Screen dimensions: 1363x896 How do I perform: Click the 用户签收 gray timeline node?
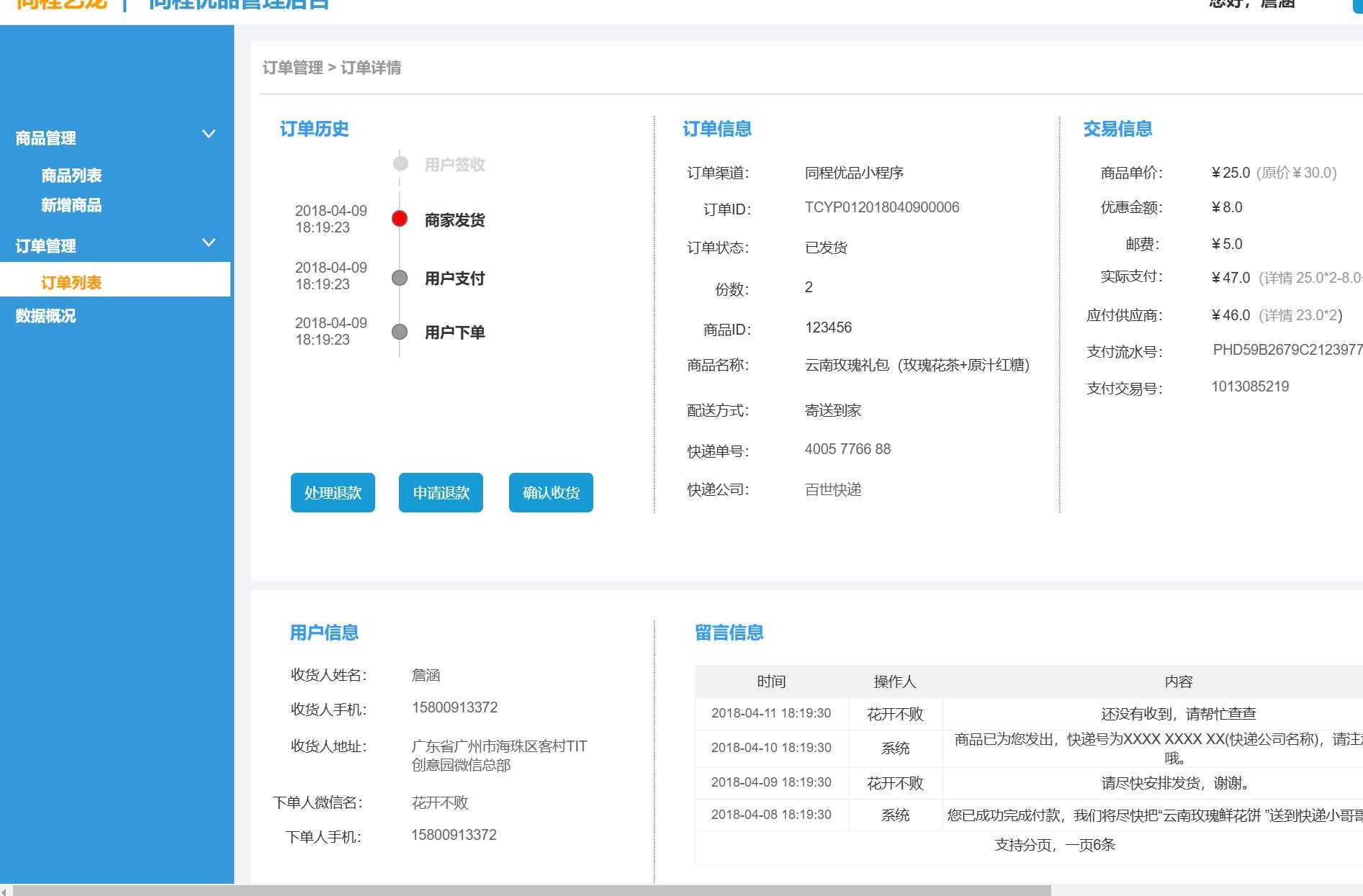click(400, 163)
